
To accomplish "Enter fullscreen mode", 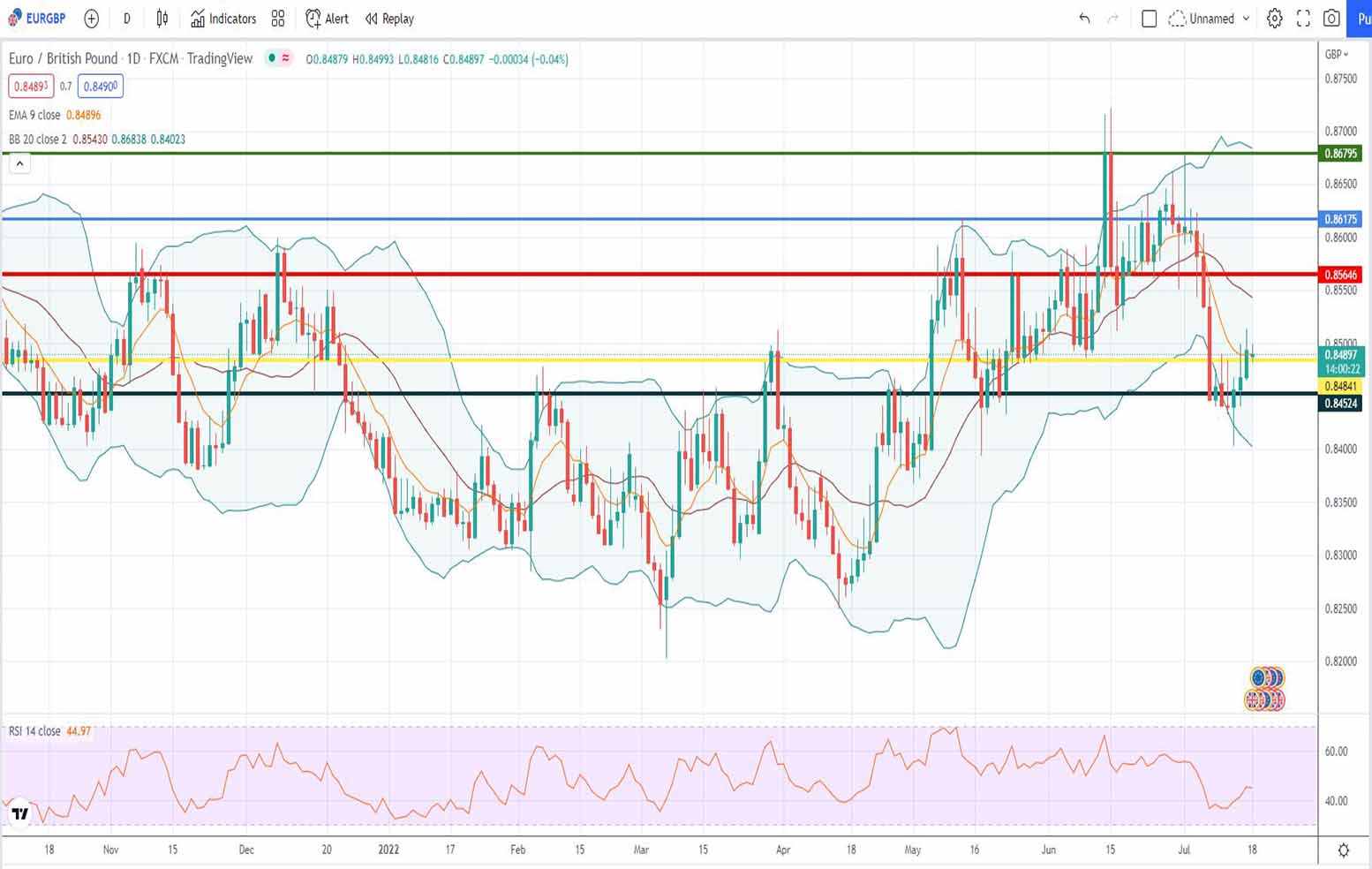I will (1303, 19).
